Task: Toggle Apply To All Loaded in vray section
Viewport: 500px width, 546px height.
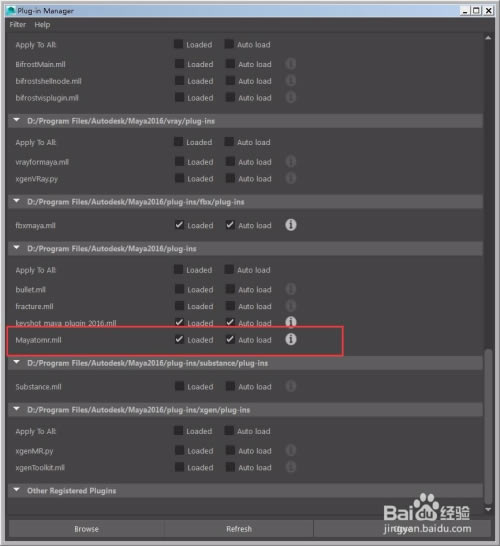Action: point(178,142)
